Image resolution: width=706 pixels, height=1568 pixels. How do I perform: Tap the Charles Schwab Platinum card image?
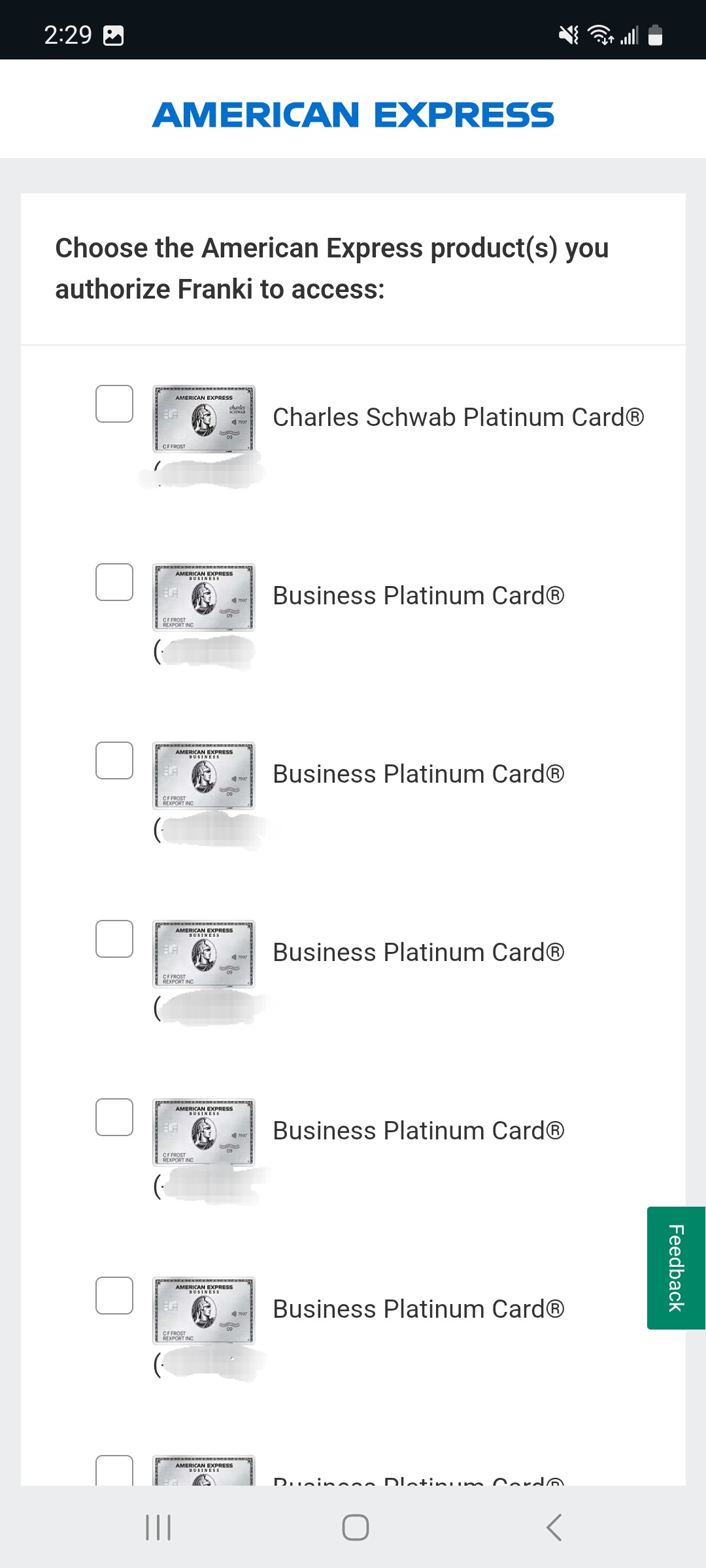click(204, 419)
